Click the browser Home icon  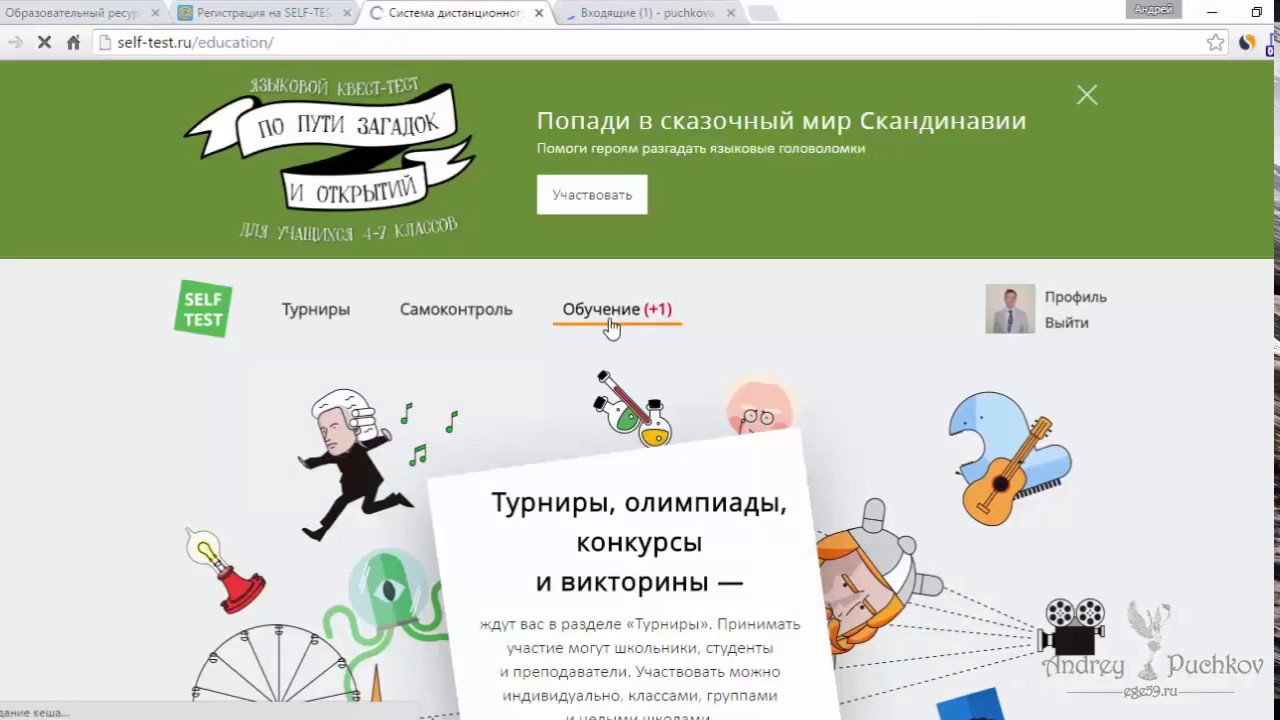(73, 42)
